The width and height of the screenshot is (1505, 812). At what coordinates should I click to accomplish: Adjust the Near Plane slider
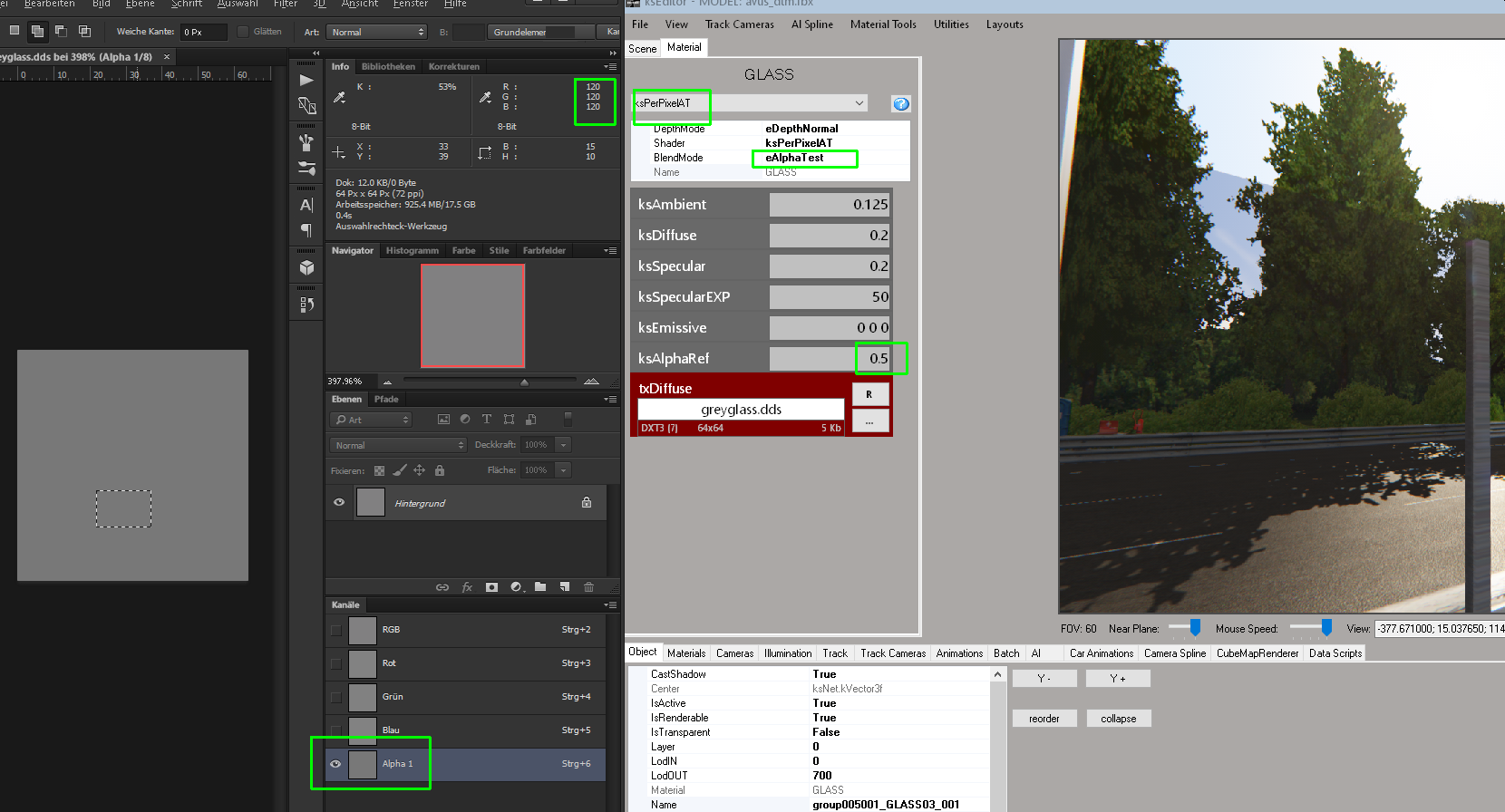point(1195,627)
